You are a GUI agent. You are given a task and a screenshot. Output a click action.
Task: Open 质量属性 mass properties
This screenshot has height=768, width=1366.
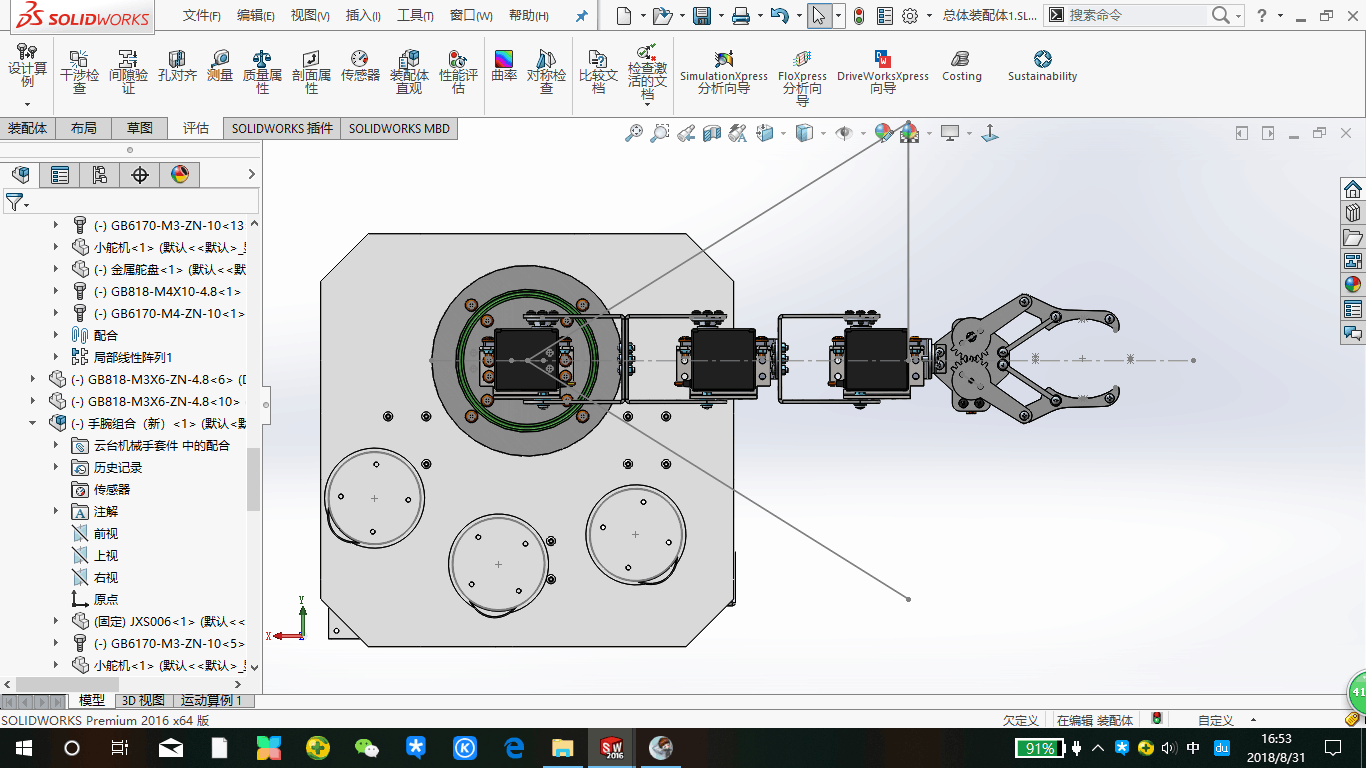262,72
